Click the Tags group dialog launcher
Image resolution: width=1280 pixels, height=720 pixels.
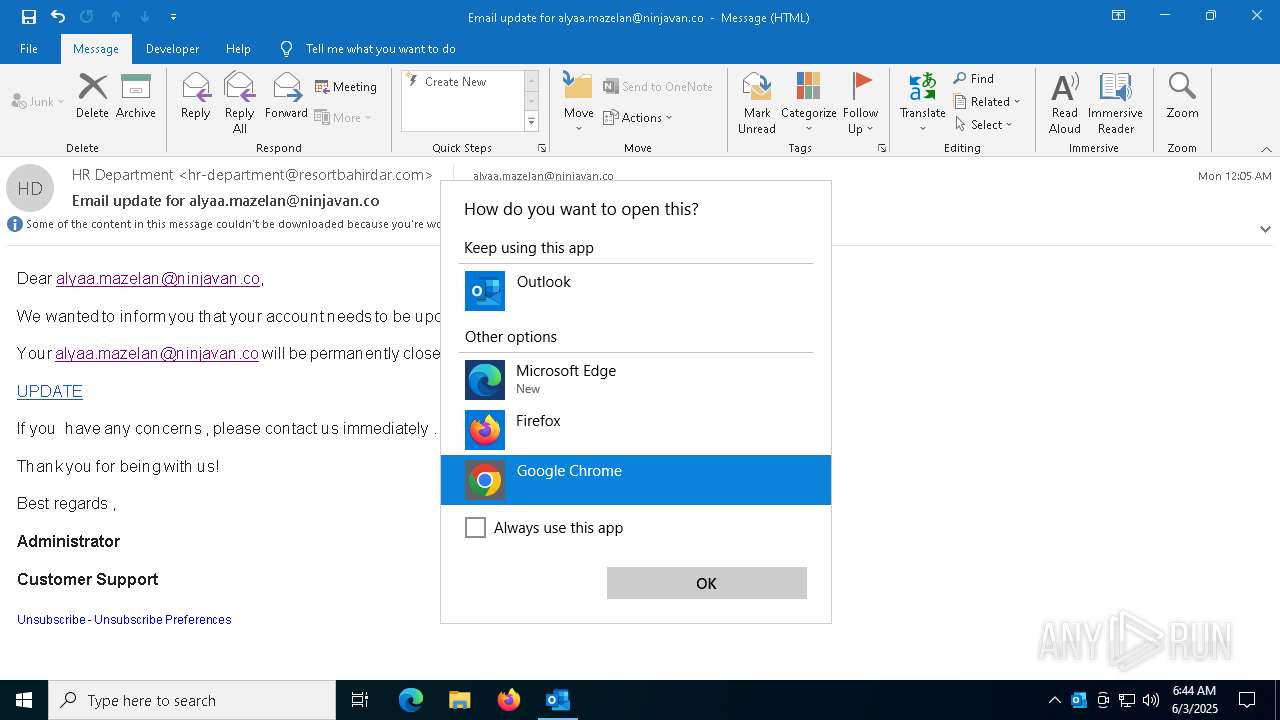click(882, 148)
